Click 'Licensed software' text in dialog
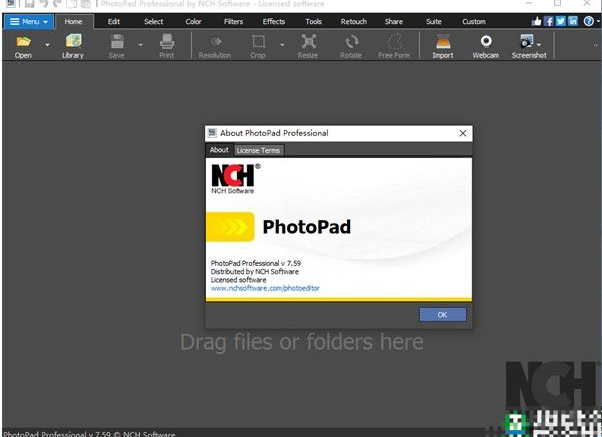 238,280
